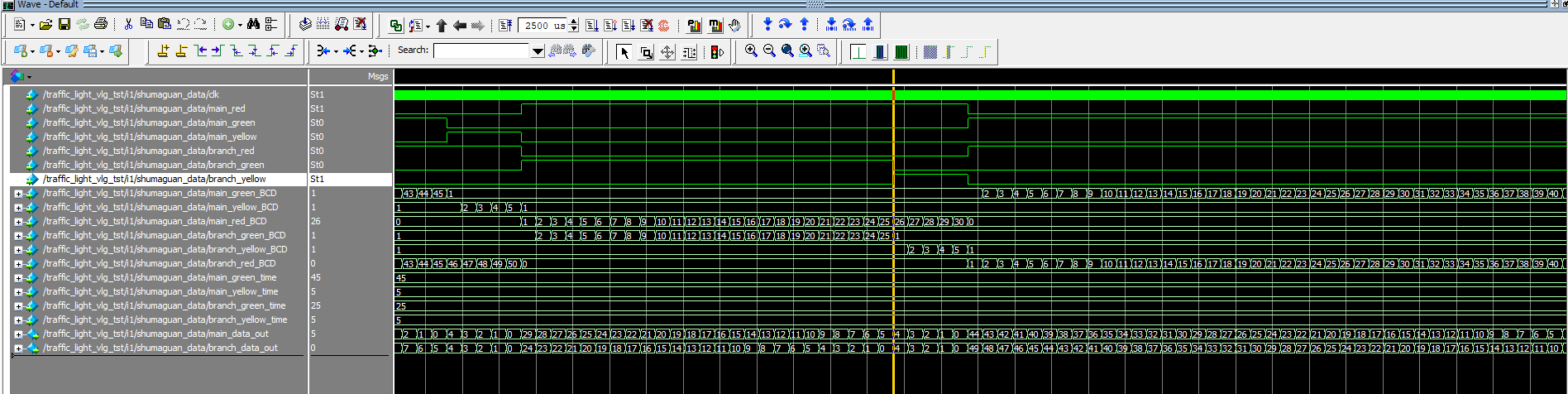This screenshot has width=1568, height=394.
Task: Expand the main_data_out signal
Action: point(18,334)
